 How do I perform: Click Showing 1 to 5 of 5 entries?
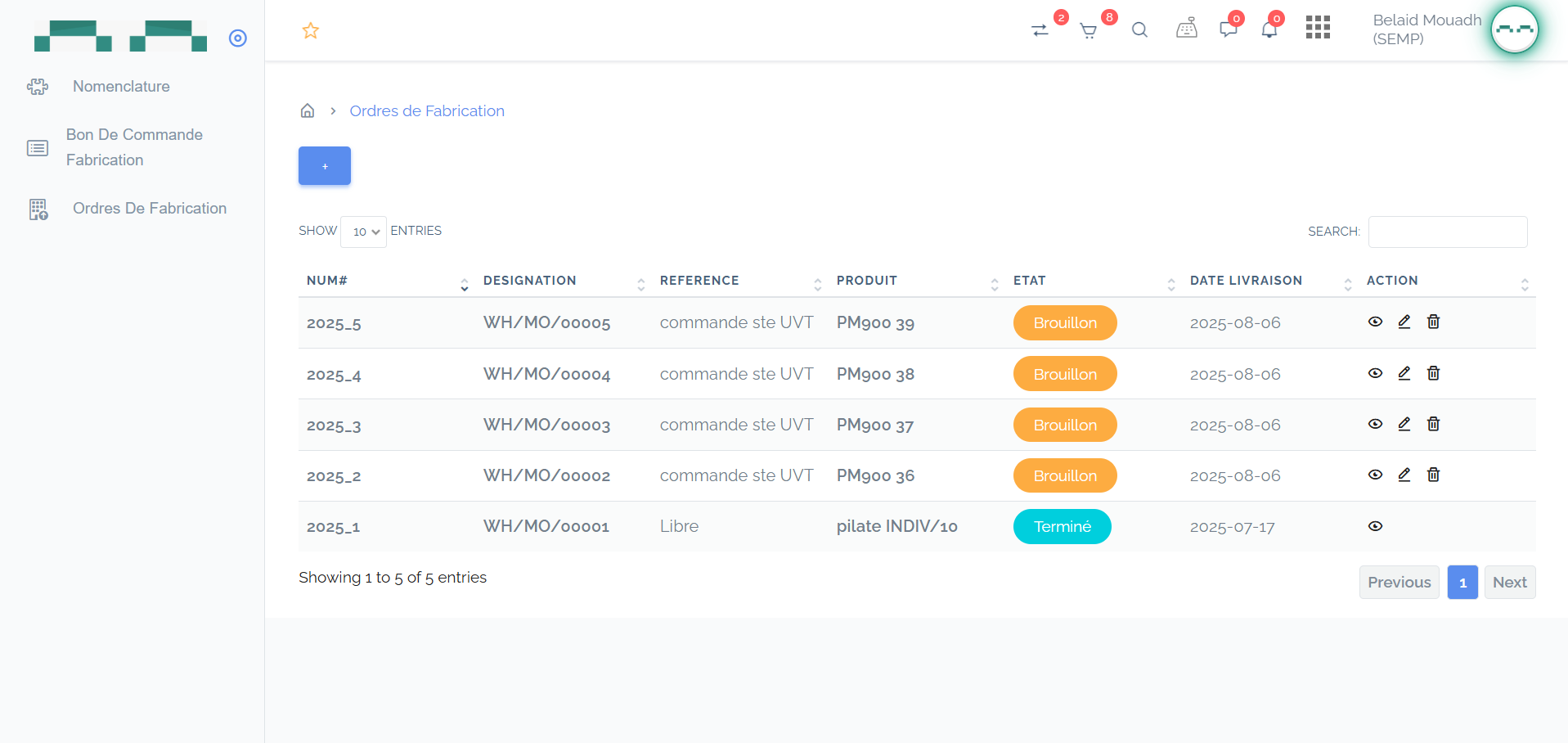tap(393, 578)
